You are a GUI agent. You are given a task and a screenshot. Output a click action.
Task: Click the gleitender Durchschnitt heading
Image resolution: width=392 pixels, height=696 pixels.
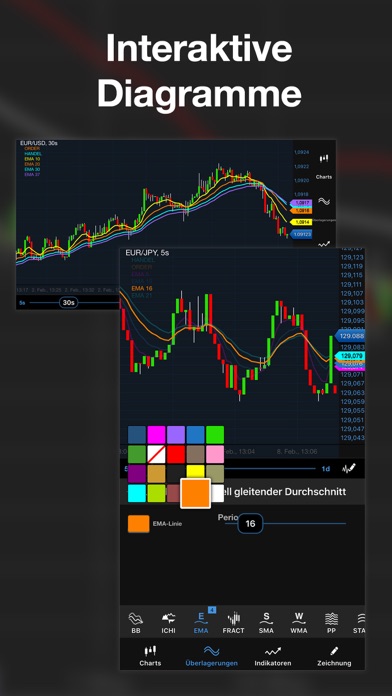[289, 492]
